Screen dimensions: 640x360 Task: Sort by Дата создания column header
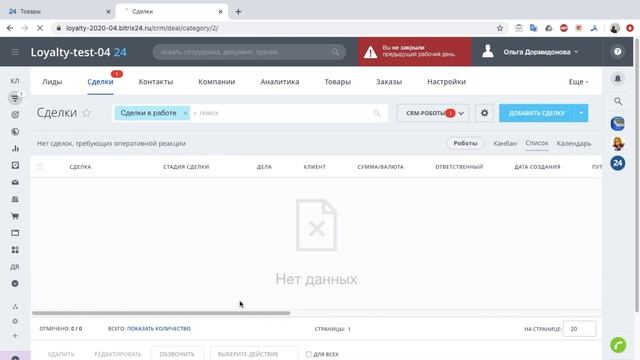537,167
